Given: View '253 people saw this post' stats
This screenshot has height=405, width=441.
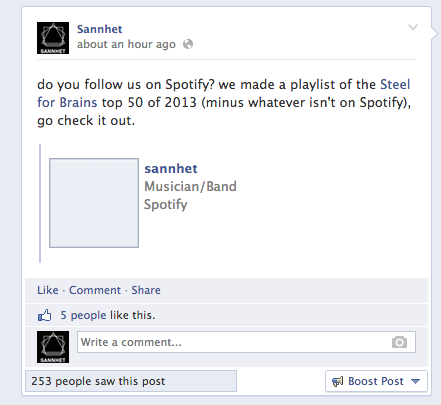Looking at the screenshot, I should (131, 381).
